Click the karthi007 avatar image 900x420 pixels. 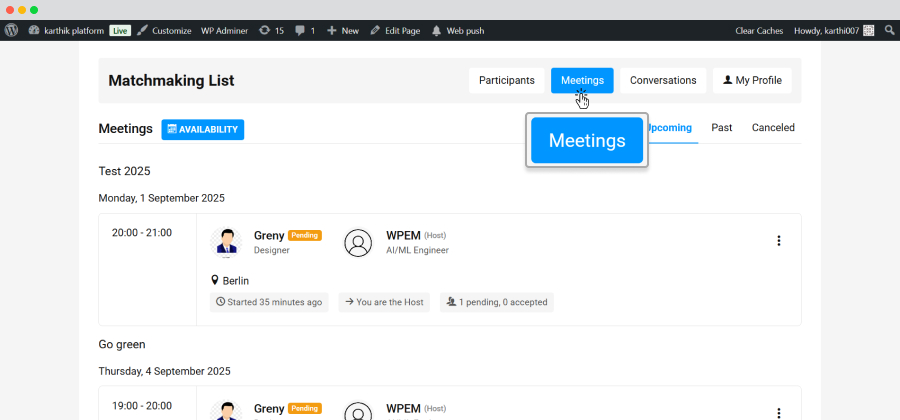[868, 31]
